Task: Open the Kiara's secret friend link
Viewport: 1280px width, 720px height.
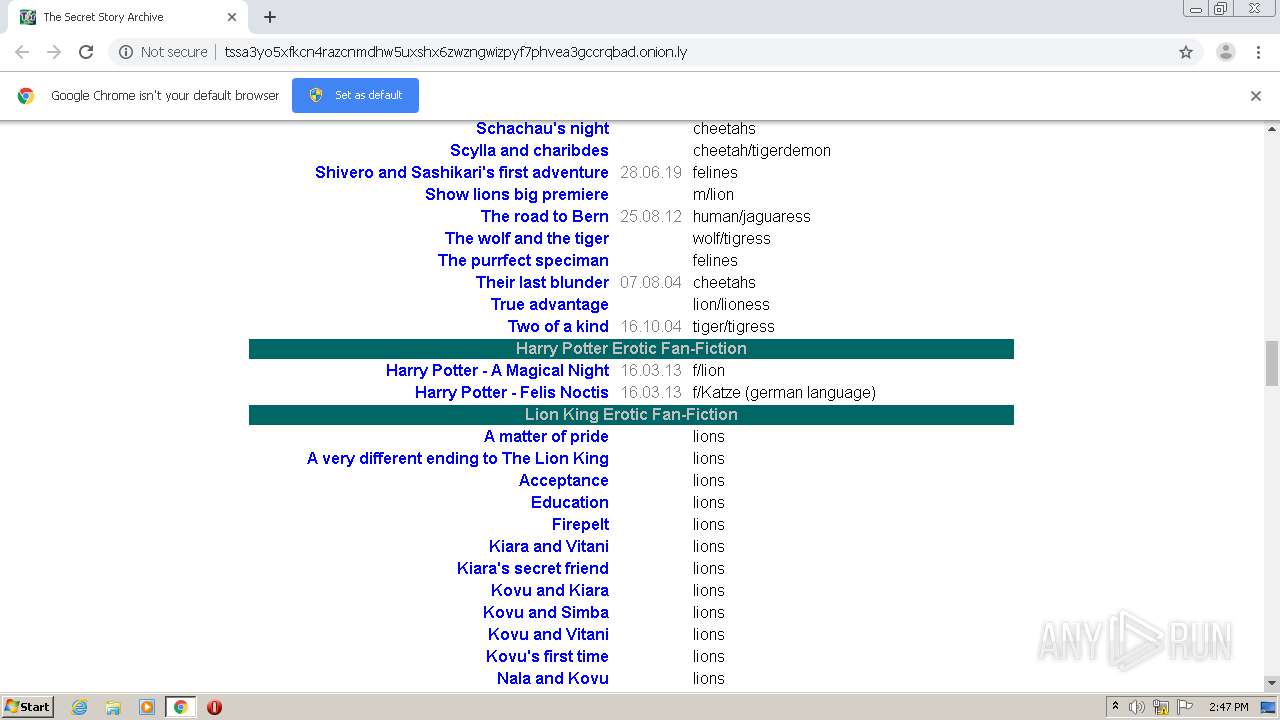Action: (533, 568)
